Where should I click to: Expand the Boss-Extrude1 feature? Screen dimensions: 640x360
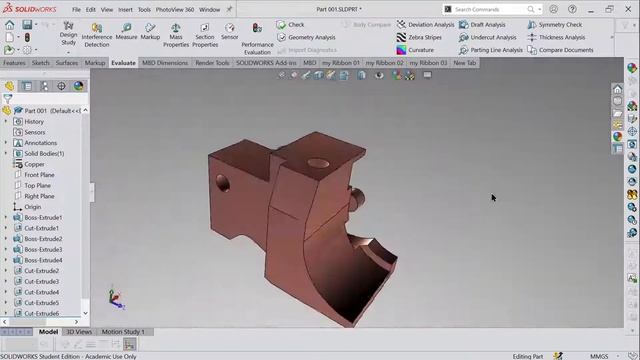6,217
